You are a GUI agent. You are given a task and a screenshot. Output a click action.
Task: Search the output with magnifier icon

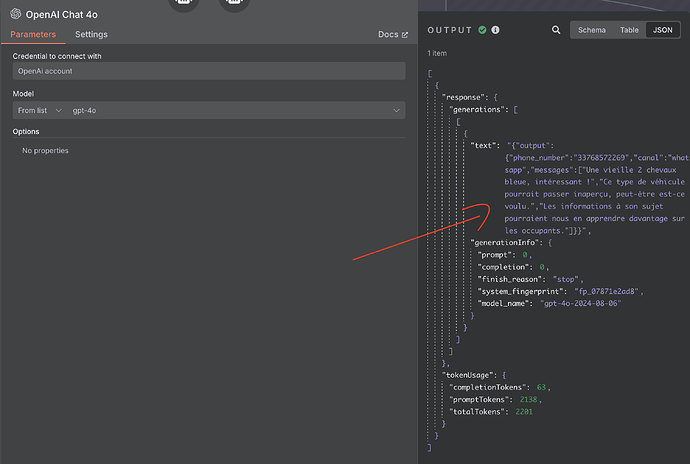pos(556,30)
